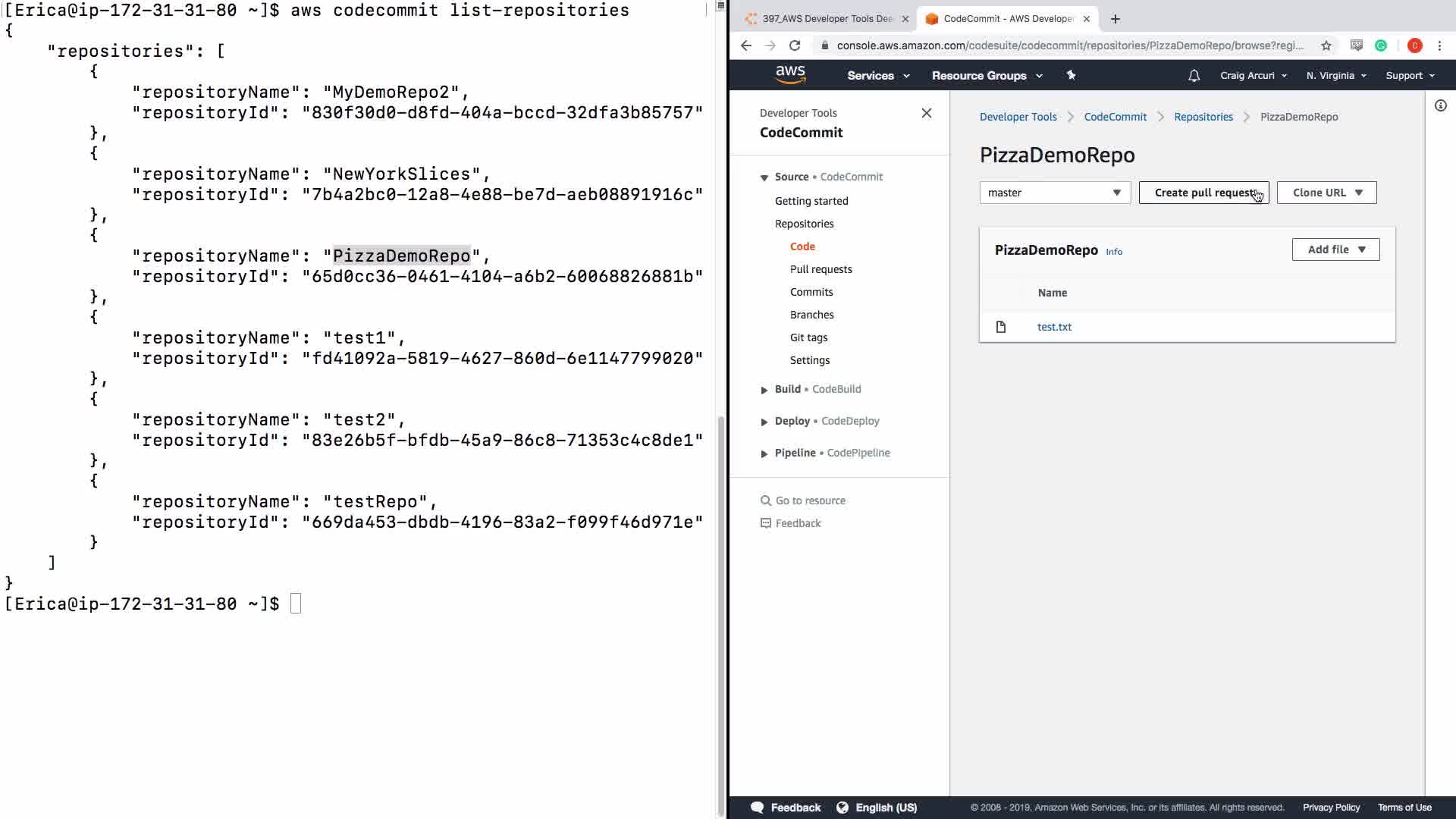Click the test.txt file icon
1456x819 pixels.
[x=1000, y=327]
